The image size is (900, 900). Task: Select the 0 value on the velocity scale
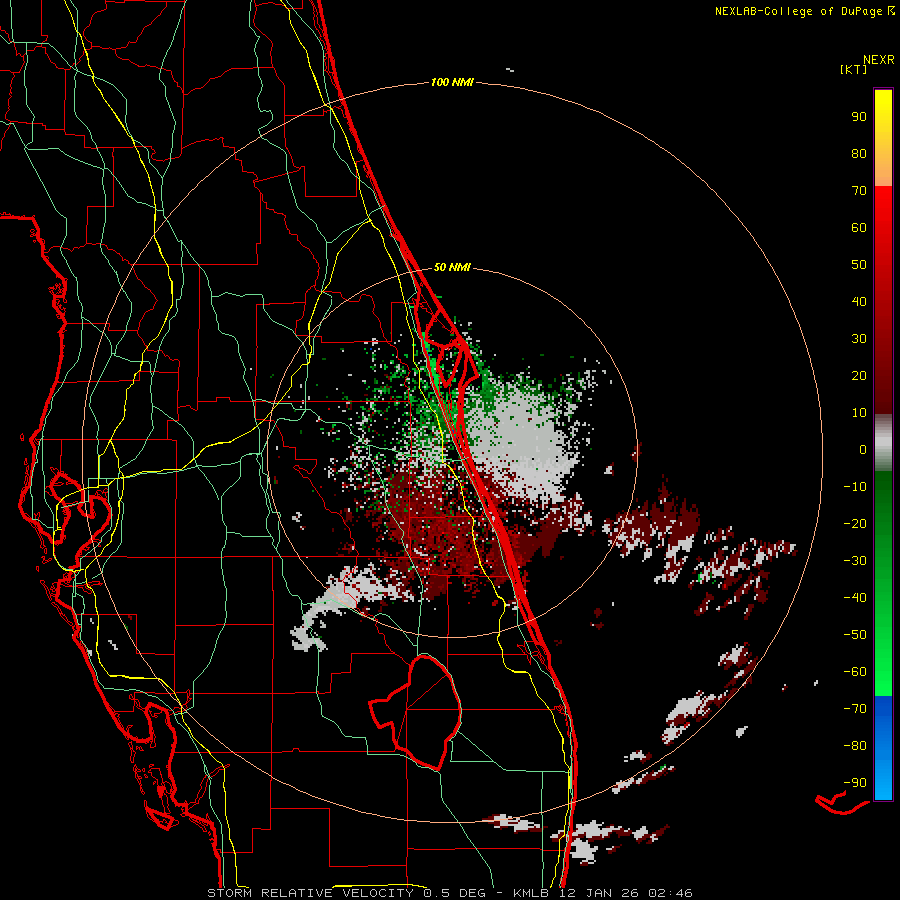click(863, 450)
